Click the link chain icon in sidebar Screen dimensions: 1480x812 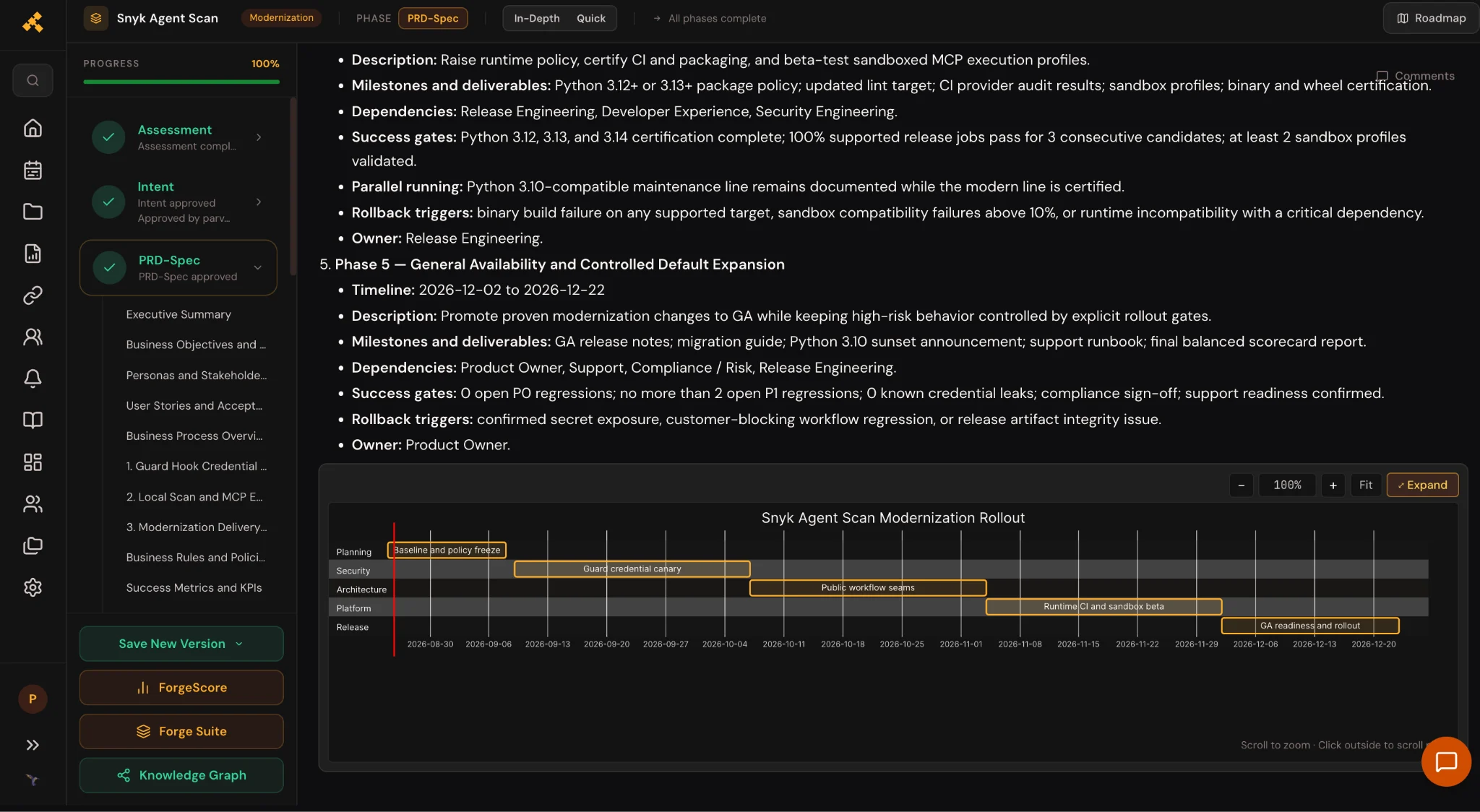tap(33, 295)
